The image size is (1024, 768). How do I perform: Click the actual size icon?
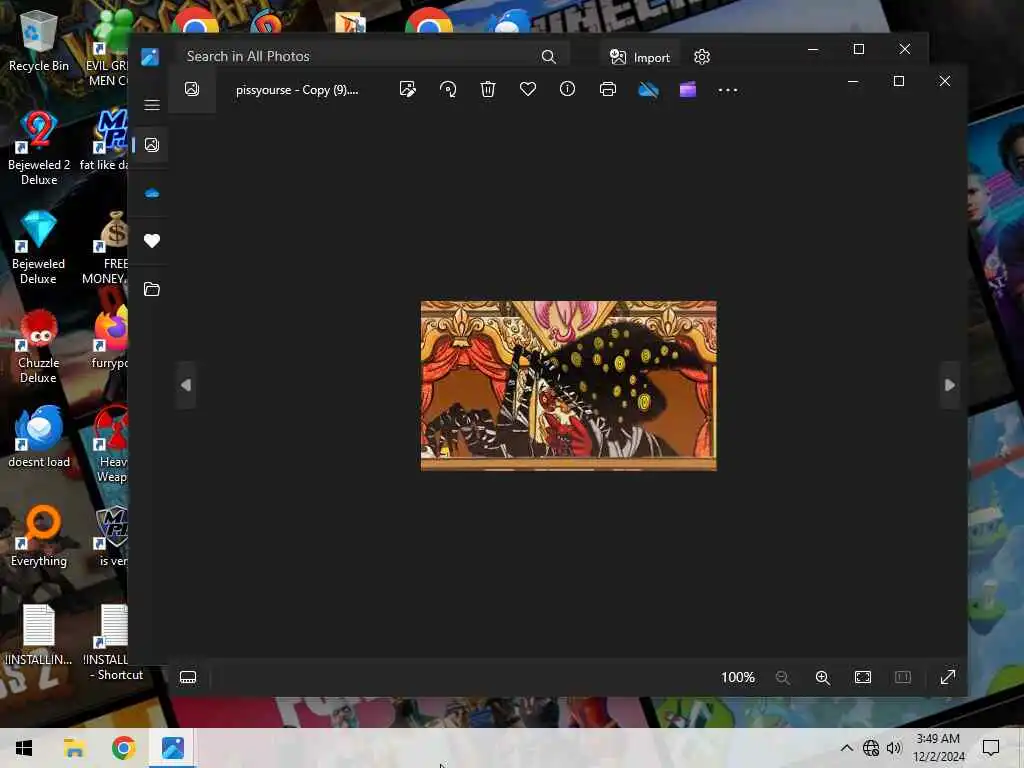[903, 677]
